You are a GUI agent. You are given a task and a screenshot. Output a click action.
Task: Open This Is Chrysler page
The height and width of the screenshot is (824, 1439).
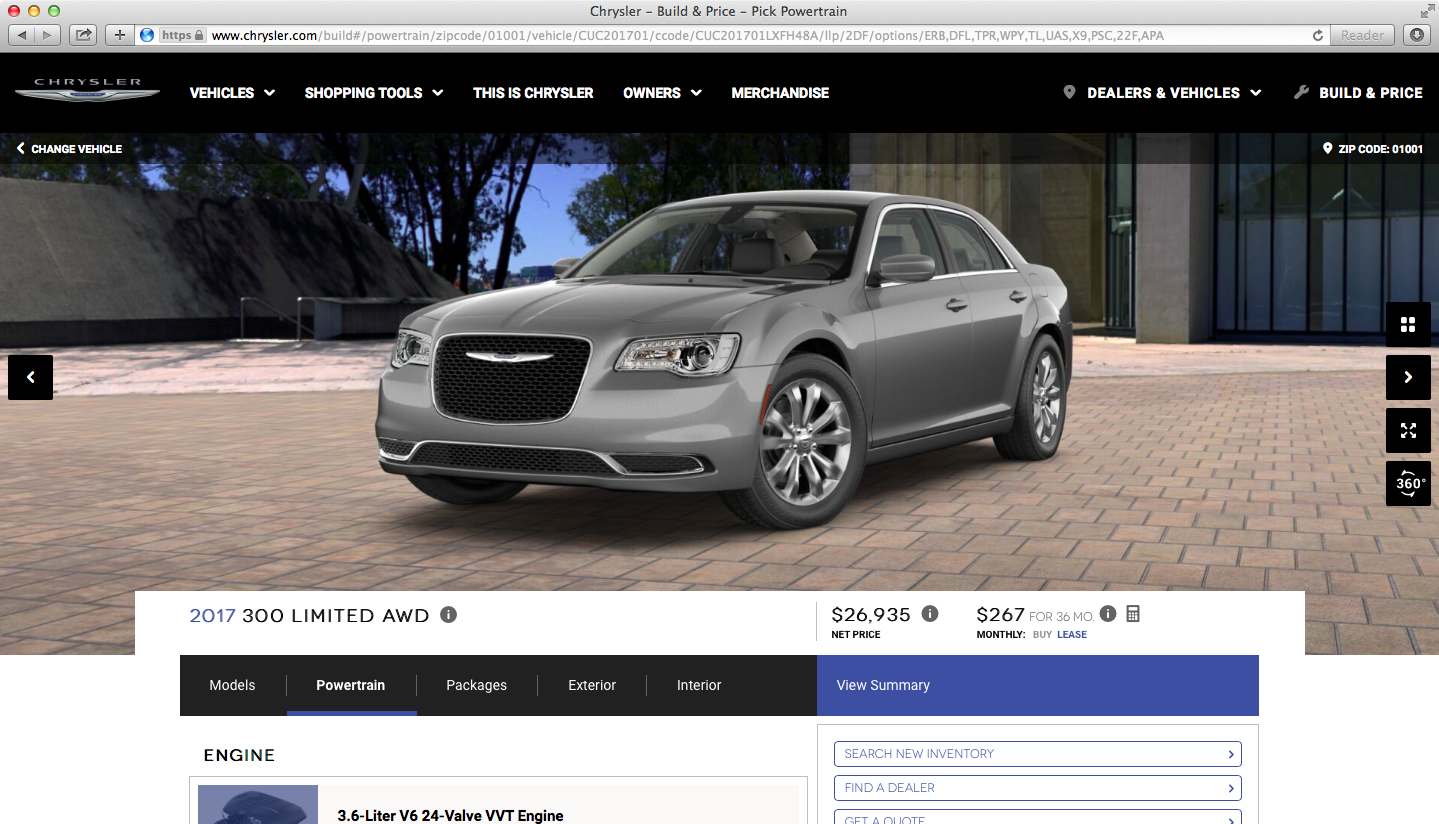[x=533, y=92]
